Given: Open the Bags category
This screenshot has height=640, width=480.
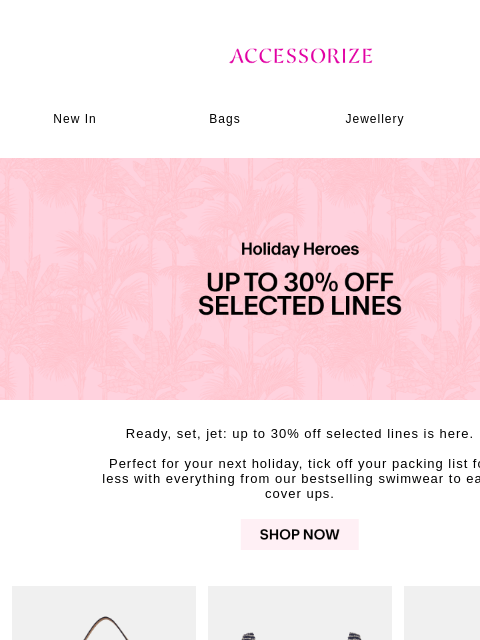Looking at the screenshot, I should pos(224,119).
